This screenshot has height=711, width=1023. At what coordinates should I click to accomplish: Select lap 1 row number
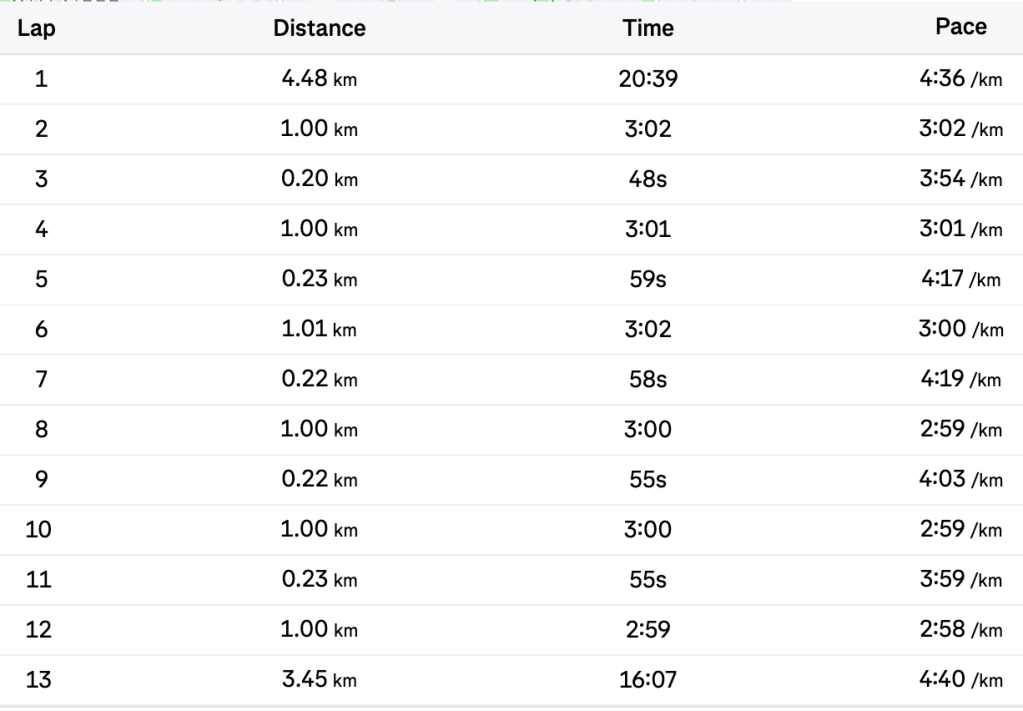(40, 79)
